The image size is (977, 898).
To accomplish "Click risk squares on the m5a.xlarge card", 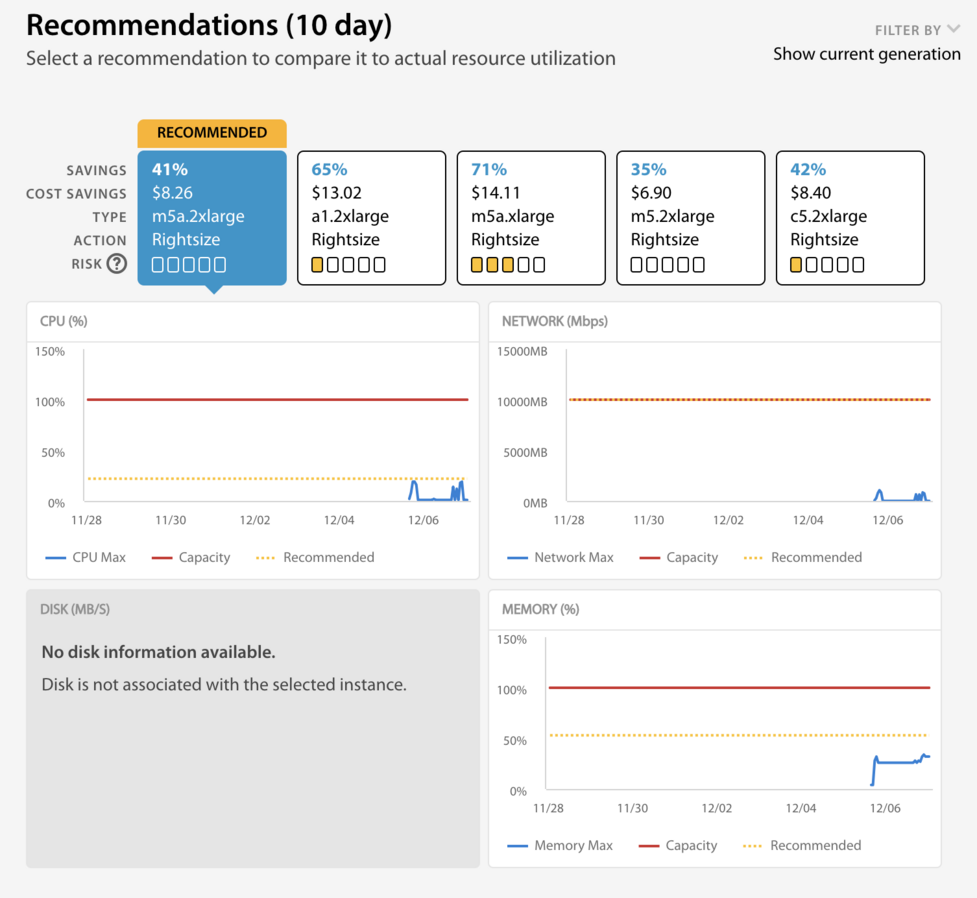I will point(508,265).
